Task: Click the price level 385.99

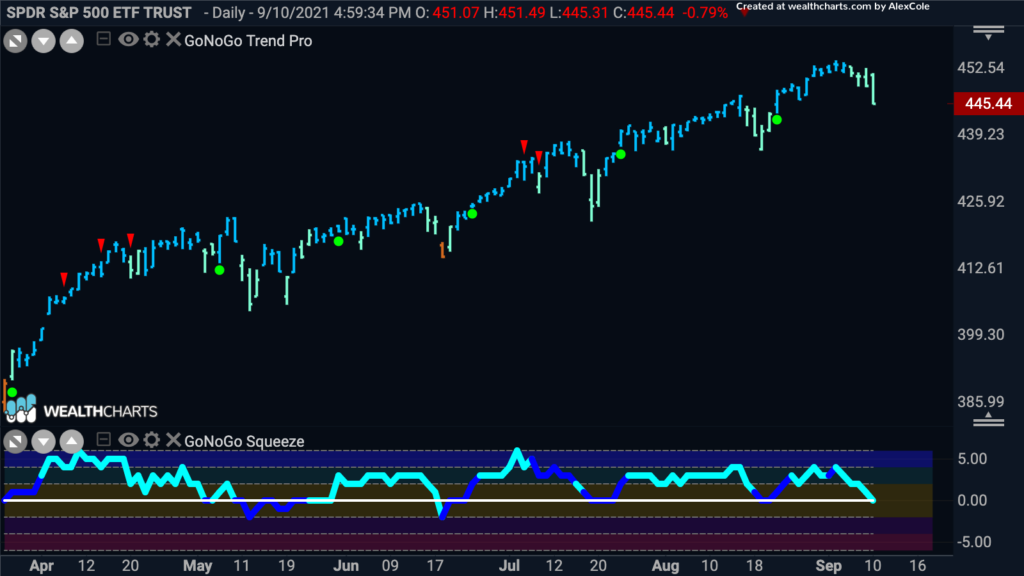Action: tap(980, 402)
